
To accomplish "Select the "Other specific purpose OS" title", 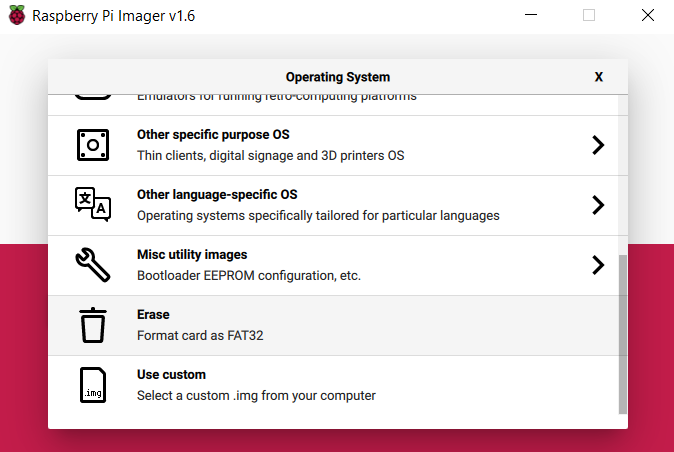I will point(213,135).
